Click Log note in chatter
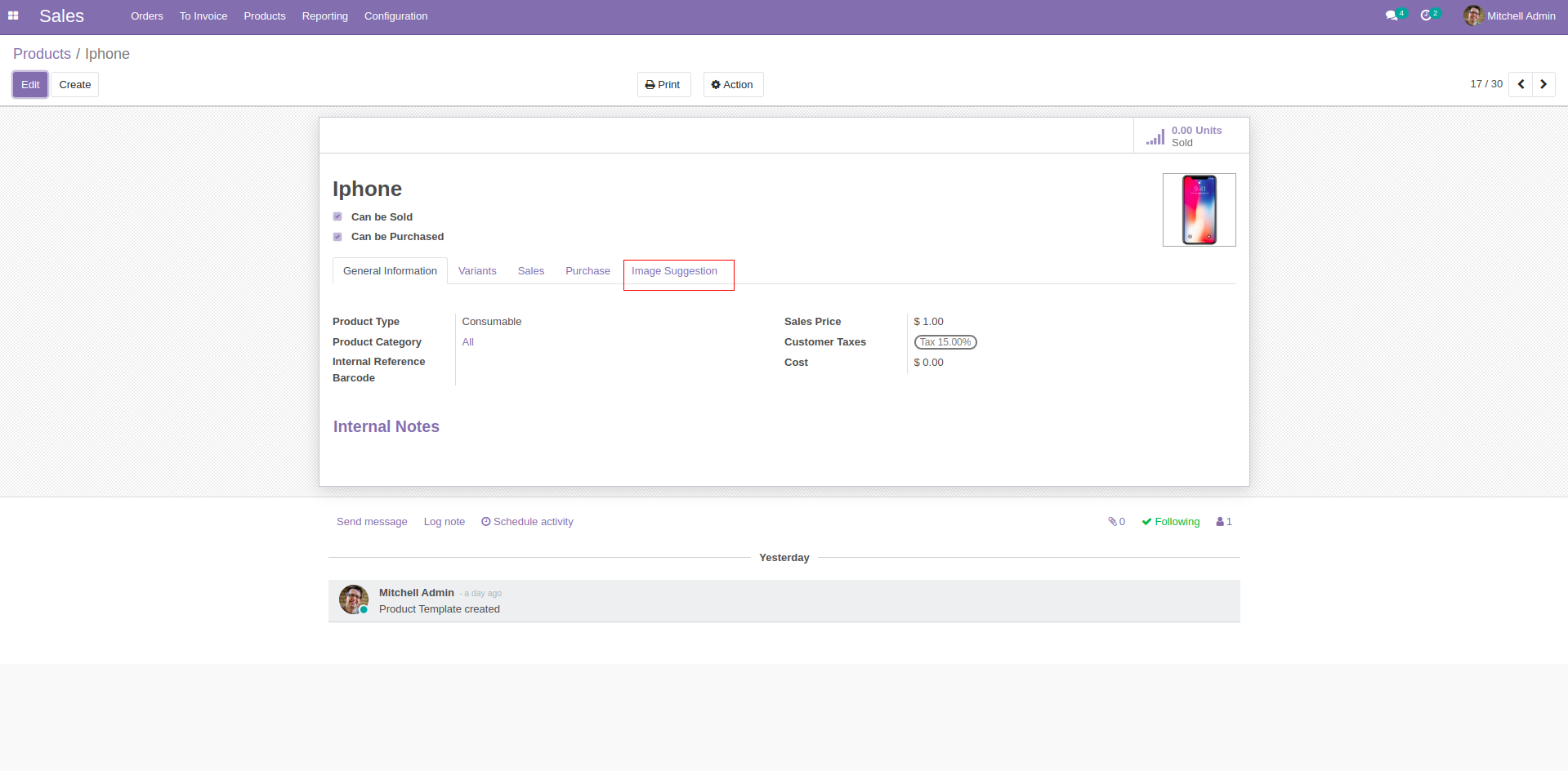Viewport: 1568px width, 771px height. [444, 522]
